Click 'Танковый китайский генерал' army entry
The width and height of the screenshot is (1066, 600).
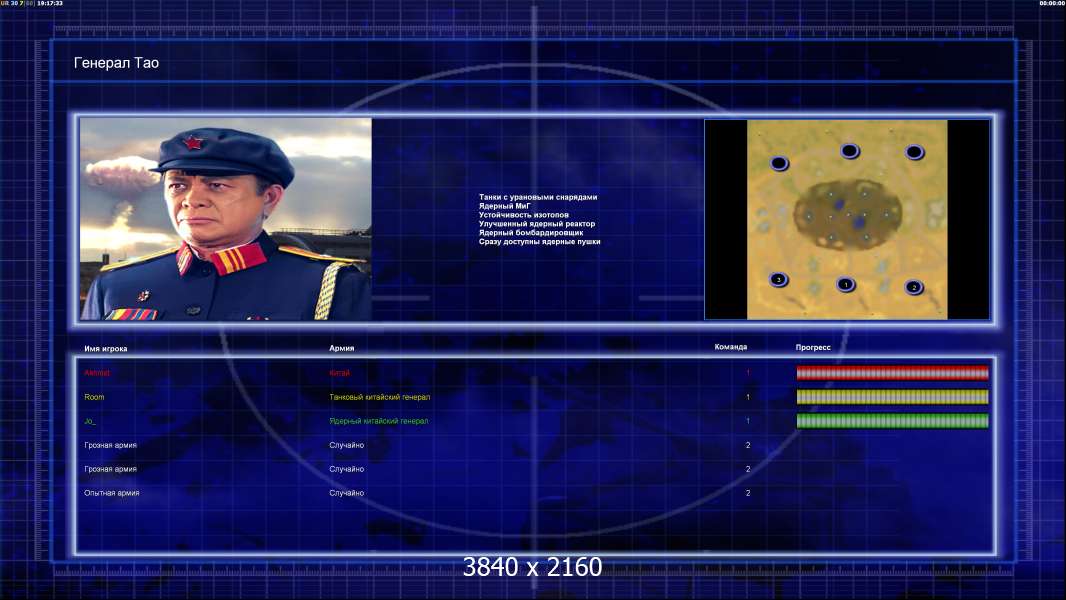tap(379, 397)
